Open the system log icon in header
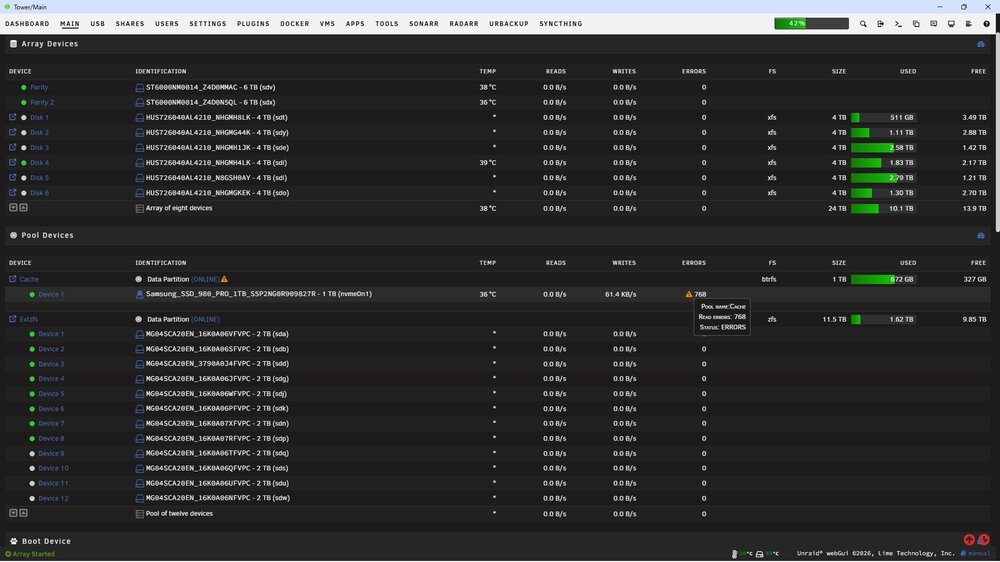The image size is (1000, 562). (x=969, y=24)
